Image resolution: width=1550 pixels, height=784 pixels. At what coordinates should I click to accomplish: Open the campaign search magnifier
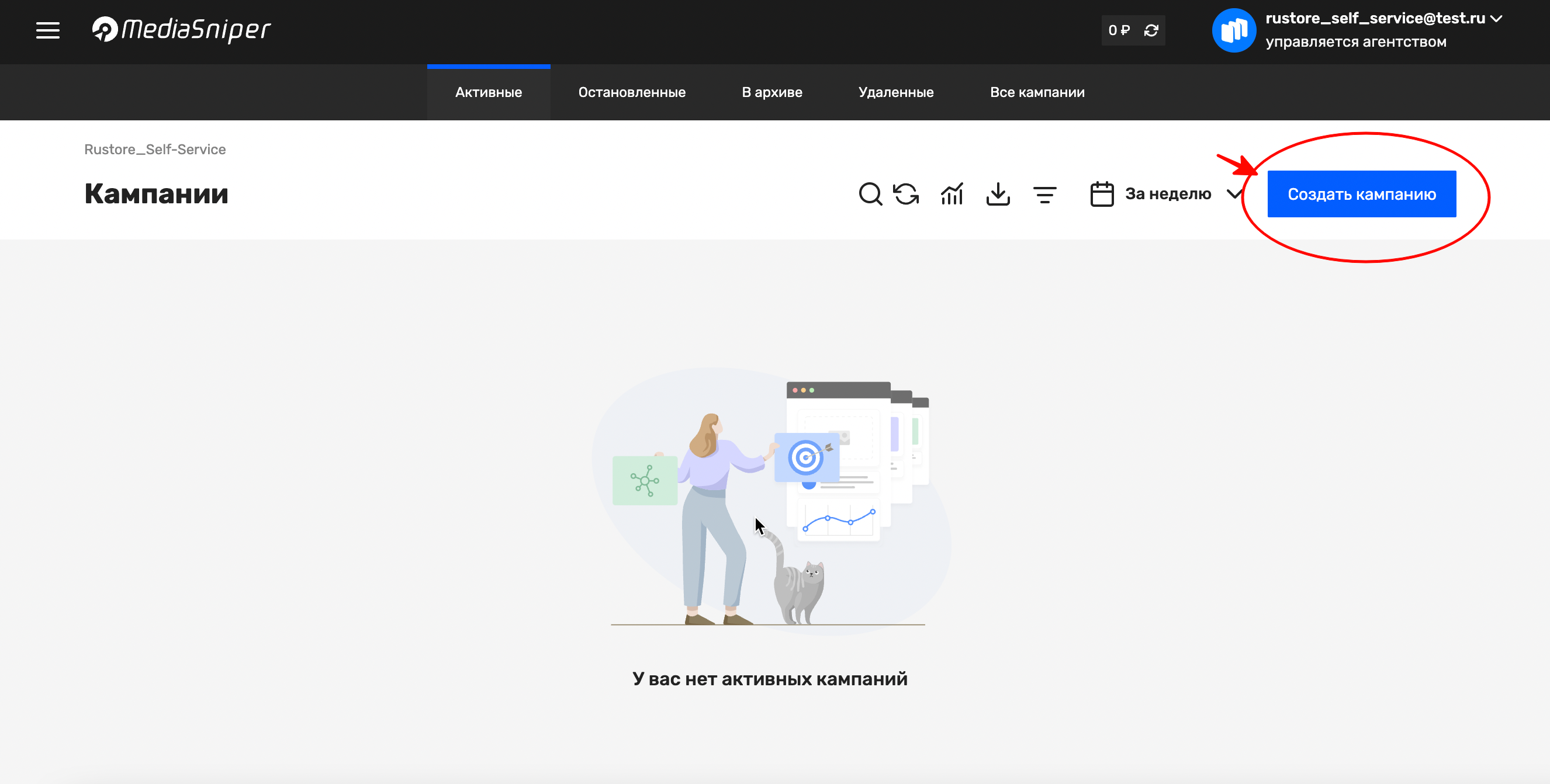[x=870, y=194]
